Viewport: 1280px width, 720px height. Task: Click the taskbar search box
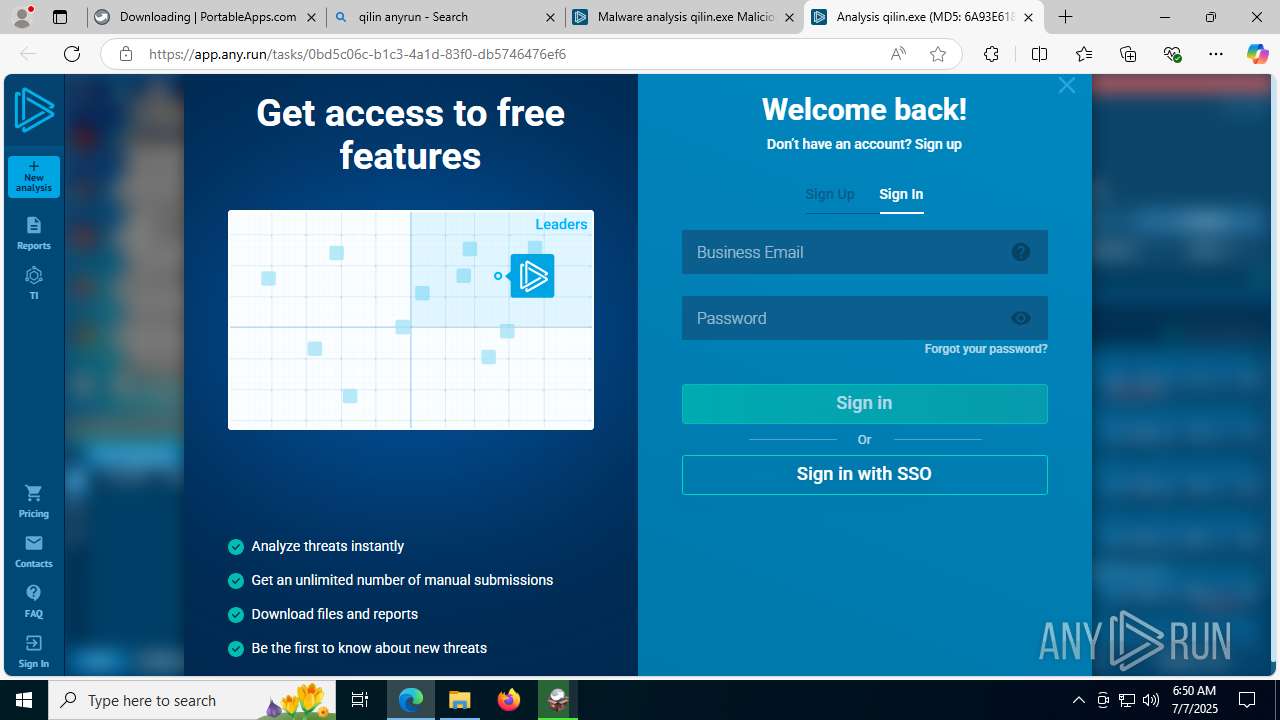point(194,700)
